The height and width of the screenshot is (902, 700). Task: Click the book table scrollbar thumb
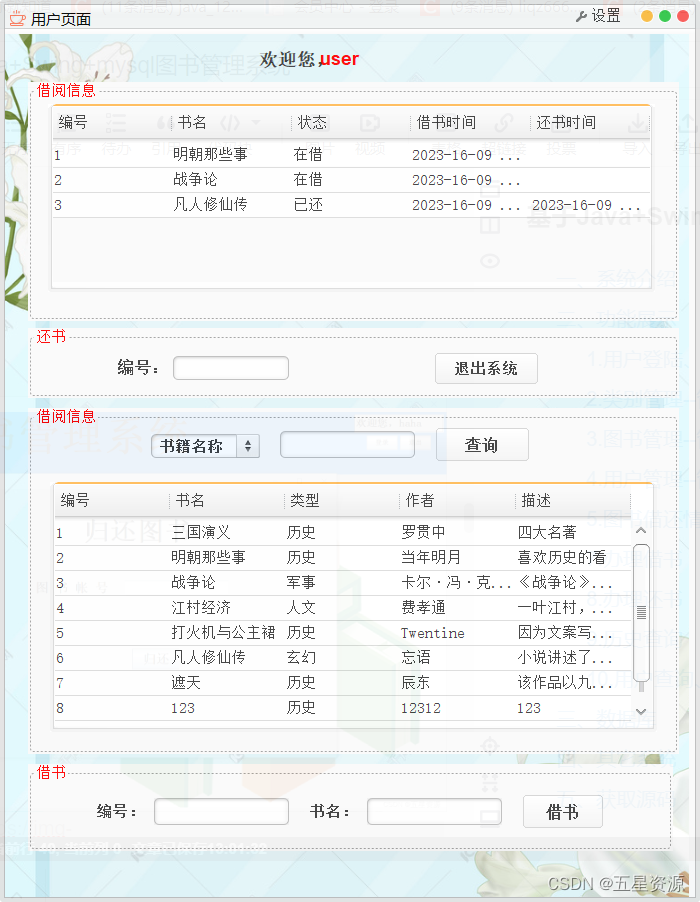pyautogui.click(x=641, y=613)
